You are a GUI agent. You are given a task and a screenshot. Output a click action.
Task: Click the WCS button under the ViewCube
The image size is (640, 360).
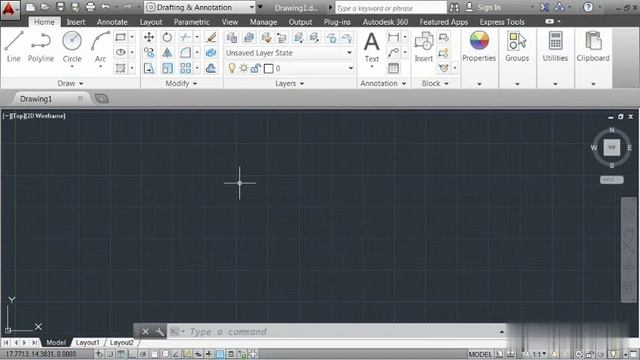click(611, 180)
